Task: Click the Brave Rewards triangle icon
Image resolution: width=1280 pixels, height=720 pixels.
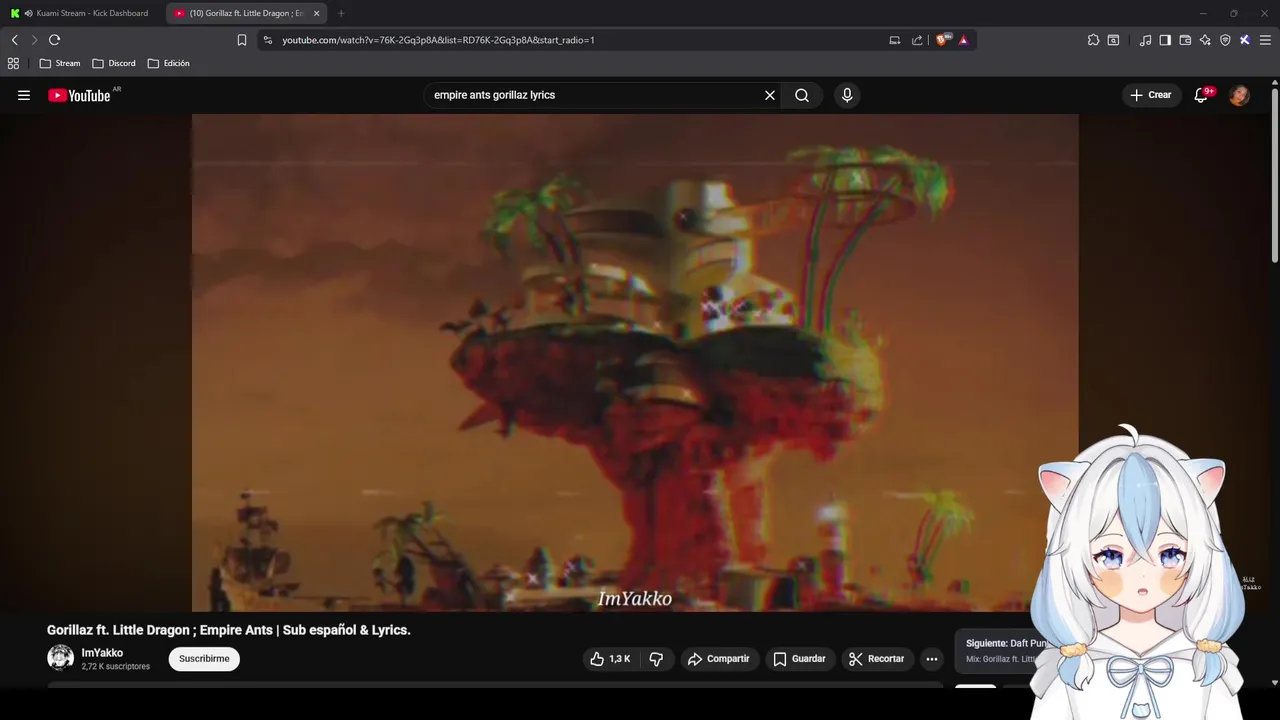Action: point(964,40)
